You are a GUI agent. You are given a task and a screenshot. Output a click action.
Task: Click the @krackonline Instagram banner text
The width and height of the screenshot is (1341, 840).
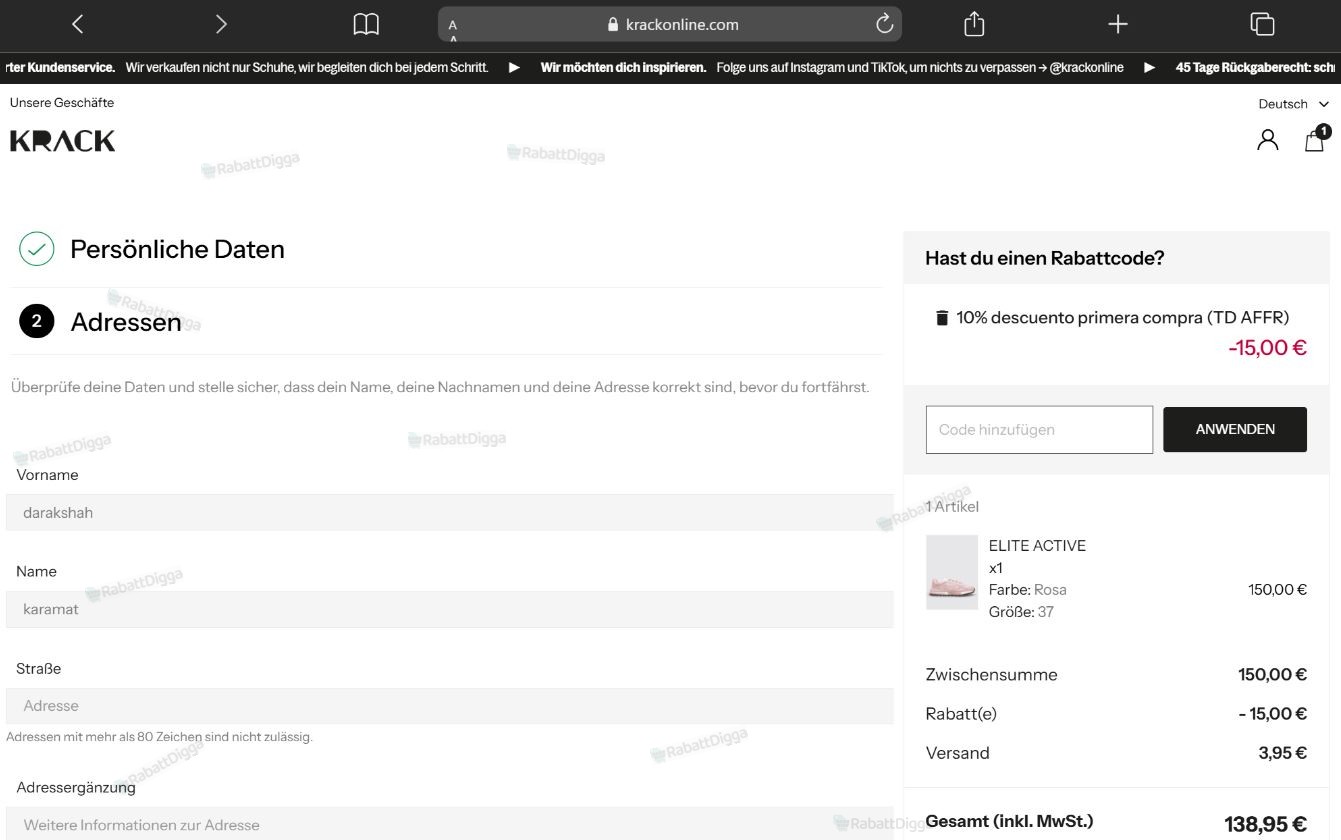pos(1087,68)
